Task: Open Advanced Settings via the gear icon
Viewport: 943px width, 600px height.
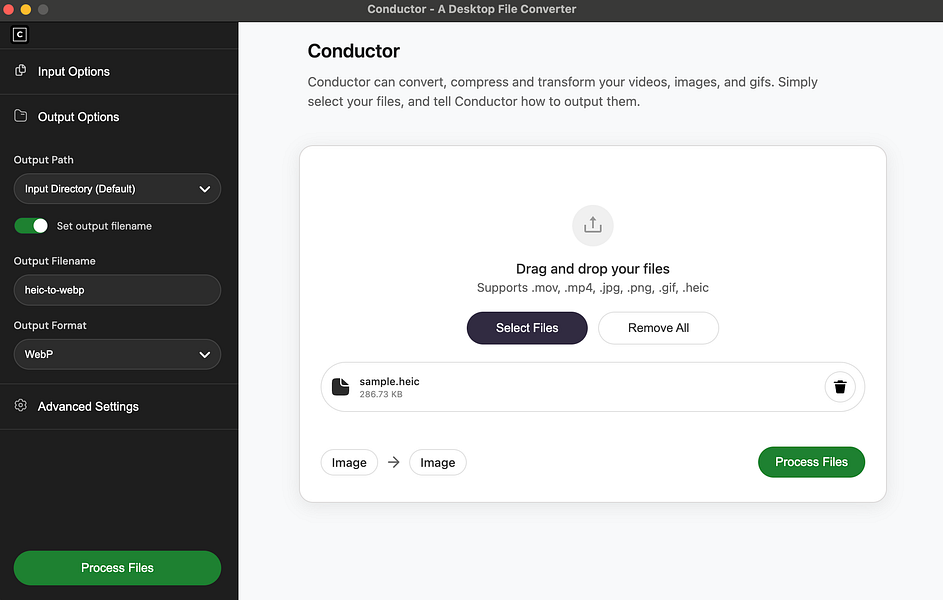Action: click(19, 406)
